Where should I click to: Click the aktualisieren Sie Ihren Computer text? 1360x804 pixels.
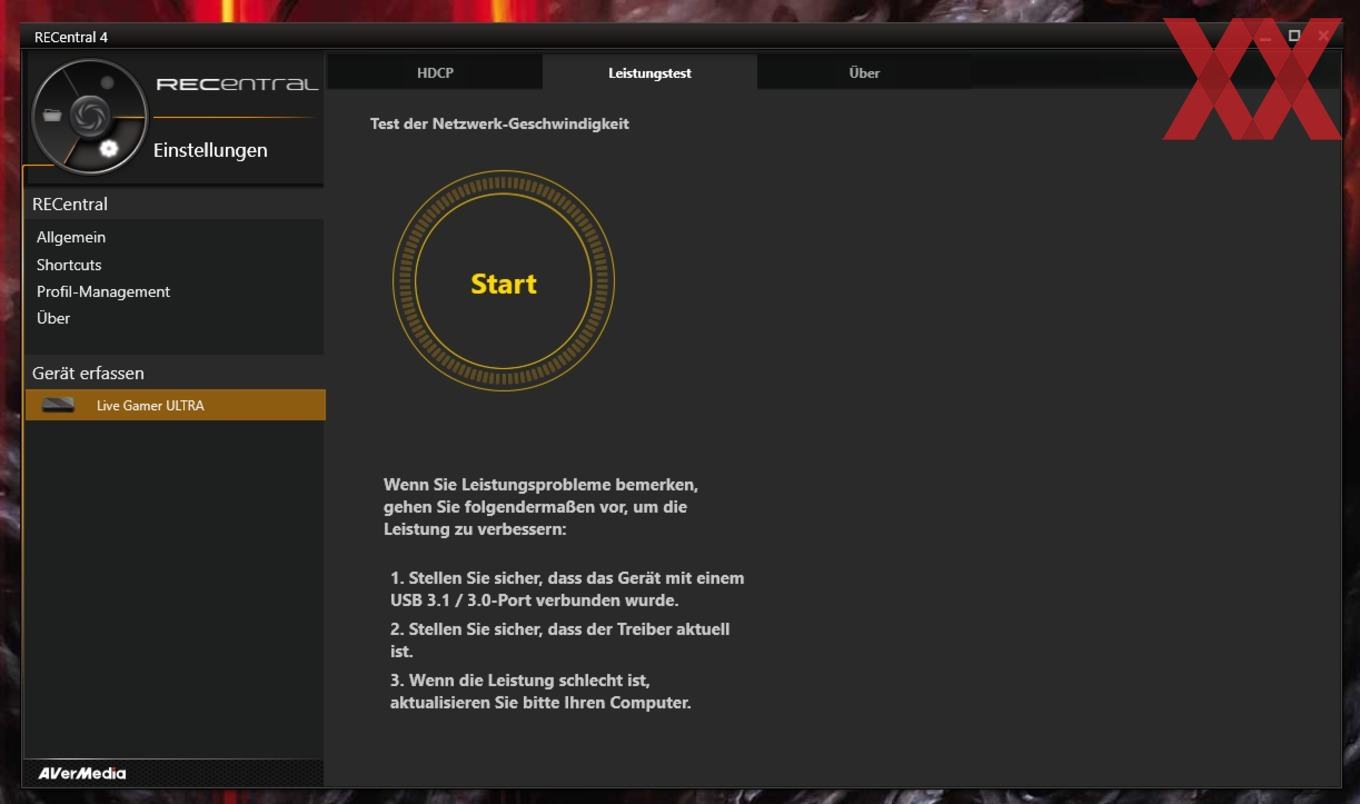[540, 691]
